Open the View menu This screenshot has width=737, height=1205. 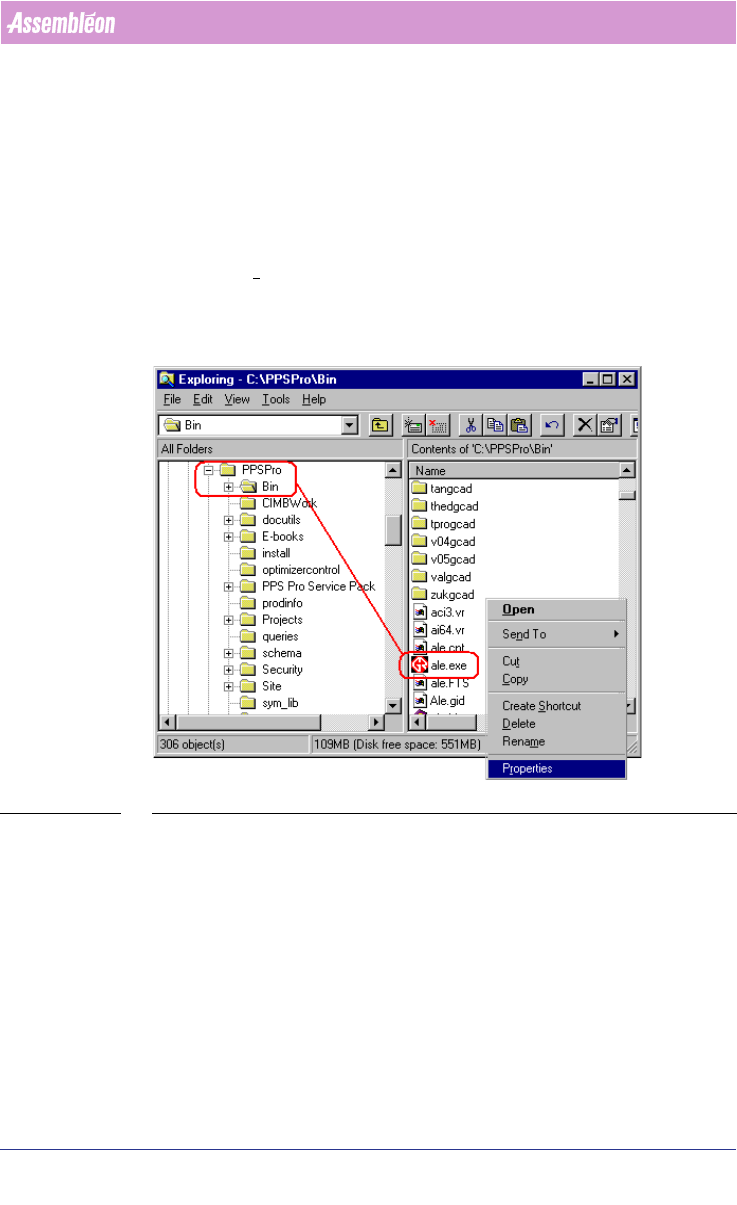[237, 399]
